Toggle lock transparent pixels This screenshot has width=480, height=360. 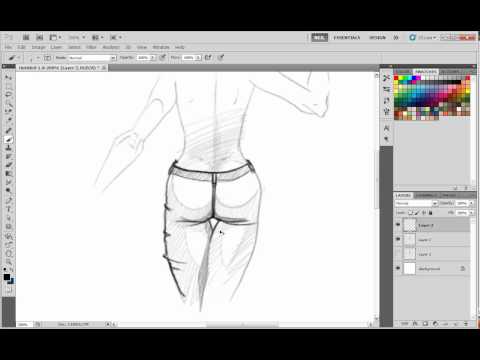click(411, 213)
